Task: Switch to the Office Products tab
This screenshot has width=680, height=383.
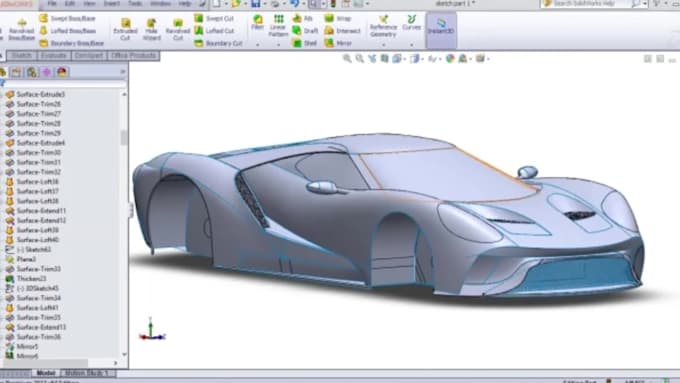Action: 134,56
